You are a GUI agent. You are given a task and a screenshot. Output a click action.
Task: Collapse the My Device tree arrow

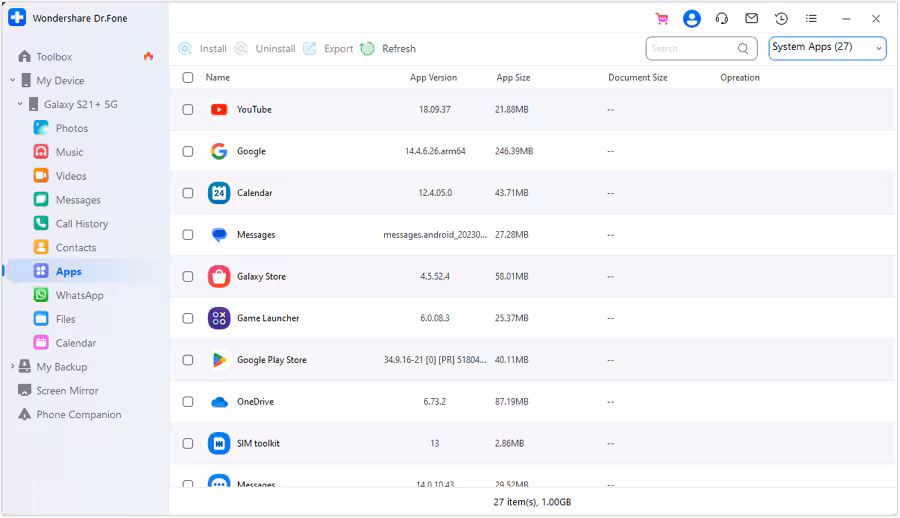pos(13,80)
